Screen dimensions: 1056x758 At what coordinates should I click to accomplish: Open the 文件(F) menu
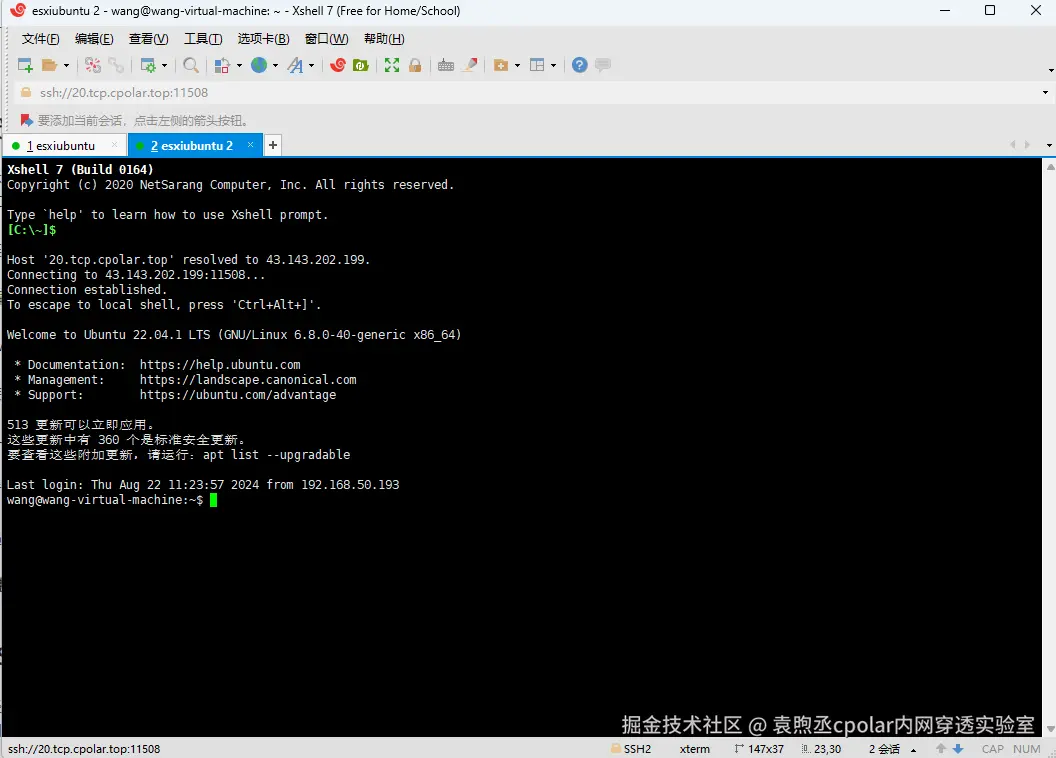click(x=40, y=39)
